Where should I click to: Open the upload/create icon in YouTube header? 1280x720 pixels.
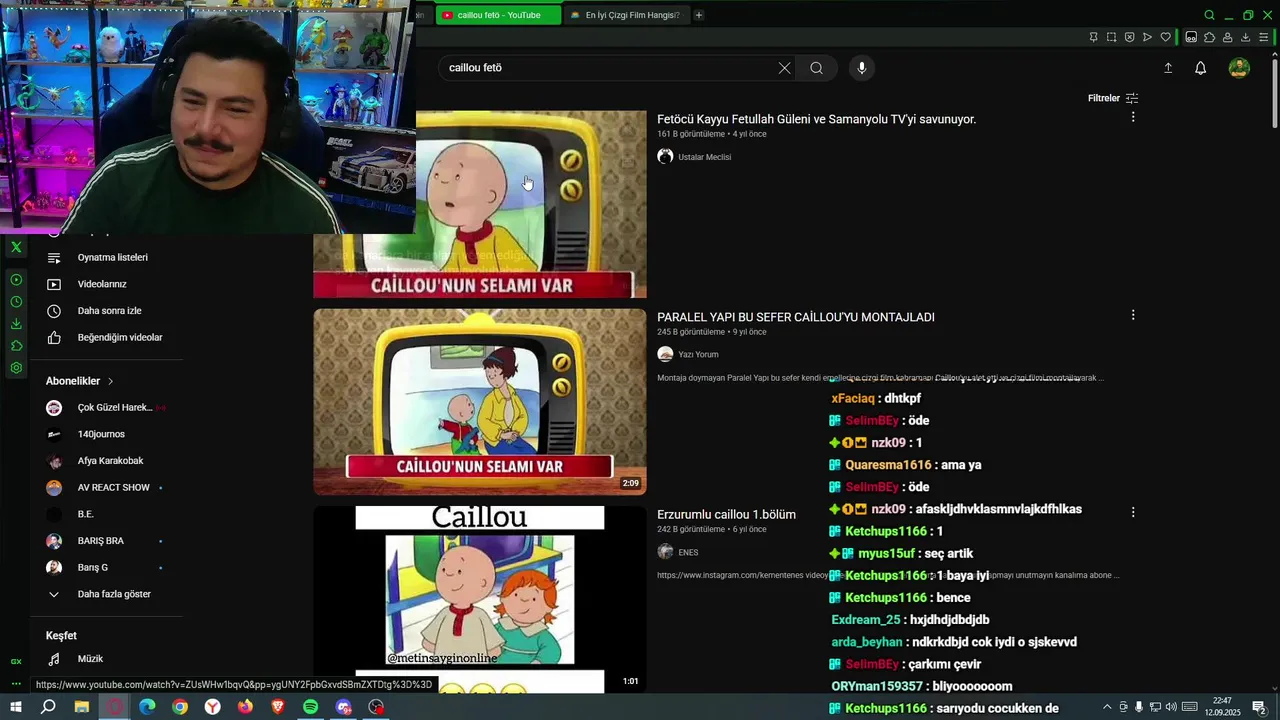(x=1168, y=68)
